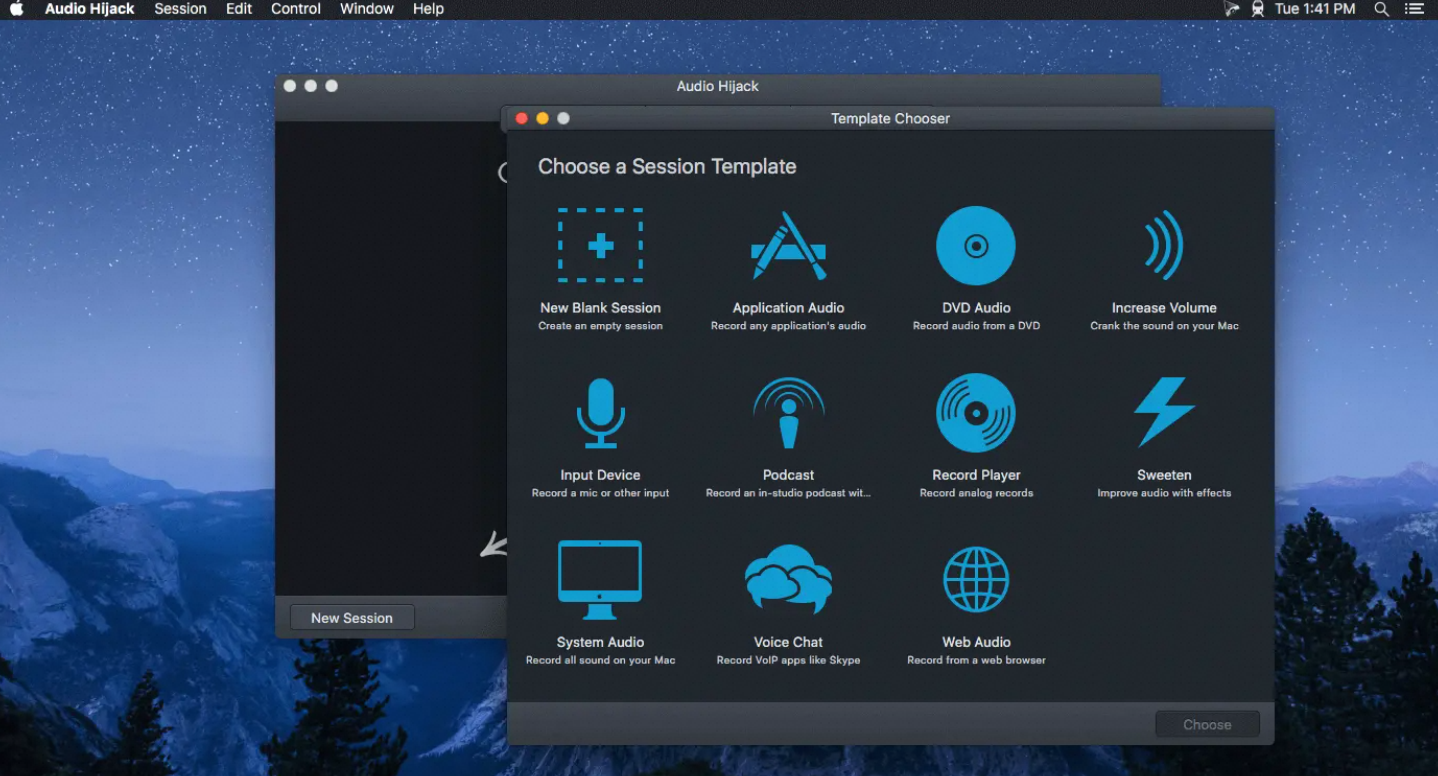
Task: Click the 'Podcast' template label
Action: (x=788, y=475)
